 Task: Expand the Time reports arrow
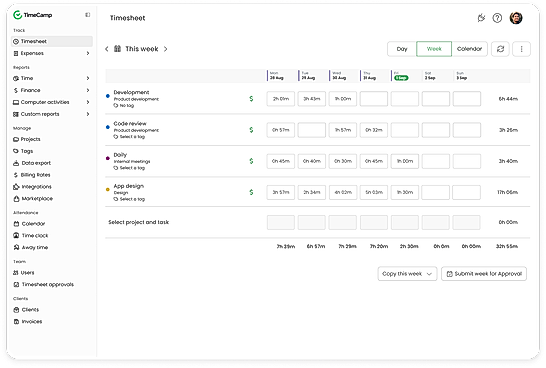(88, 78)
